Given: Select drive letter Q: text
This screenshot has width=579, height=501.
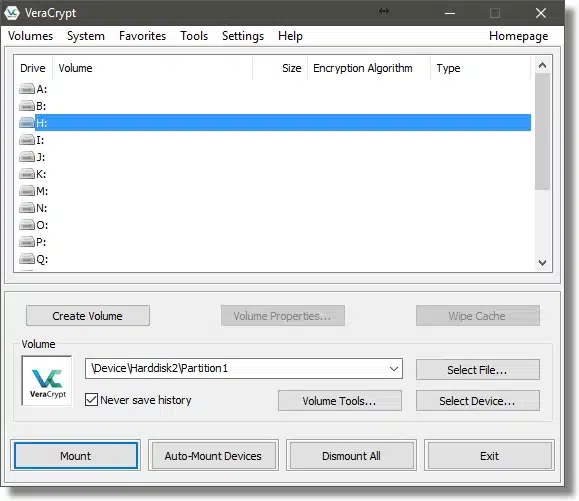Looking at the screenshot, I should pyautogui.click(x=42, y=259).
